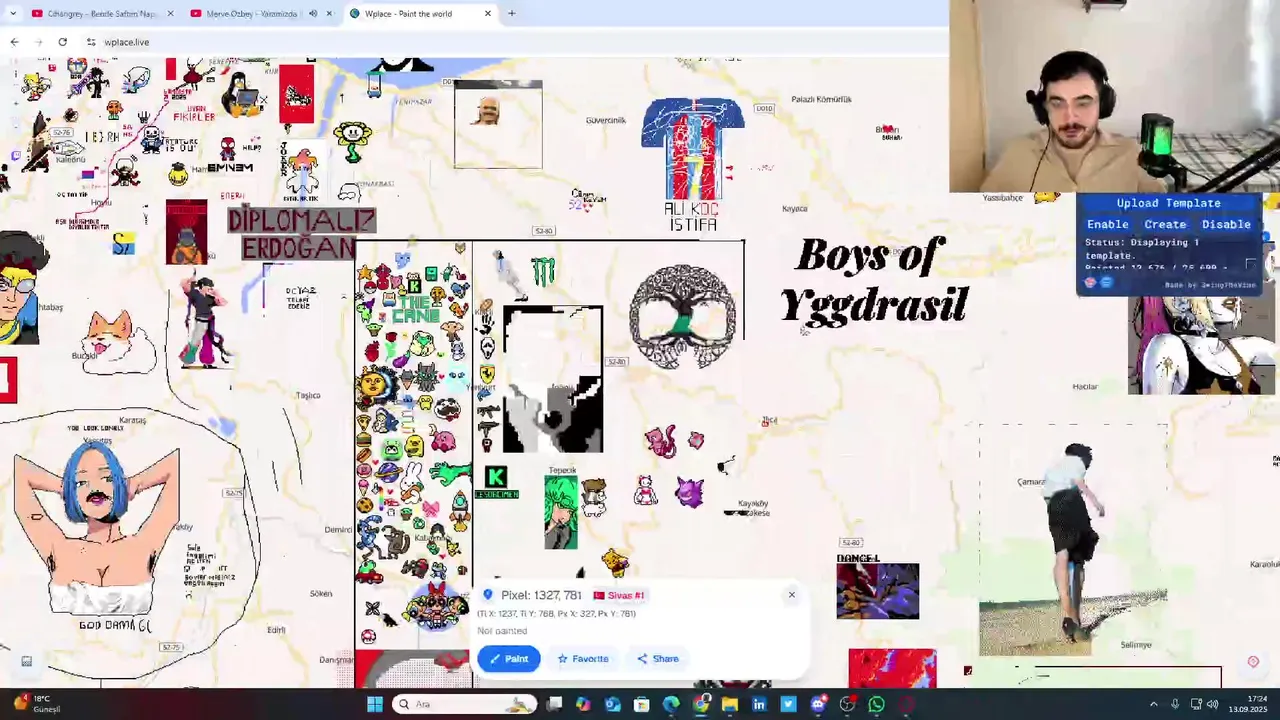Click the red round icon in the template overlay
Image resolution: width=1280 pixels, height=720 pixels.
(x=1091, y=283)
